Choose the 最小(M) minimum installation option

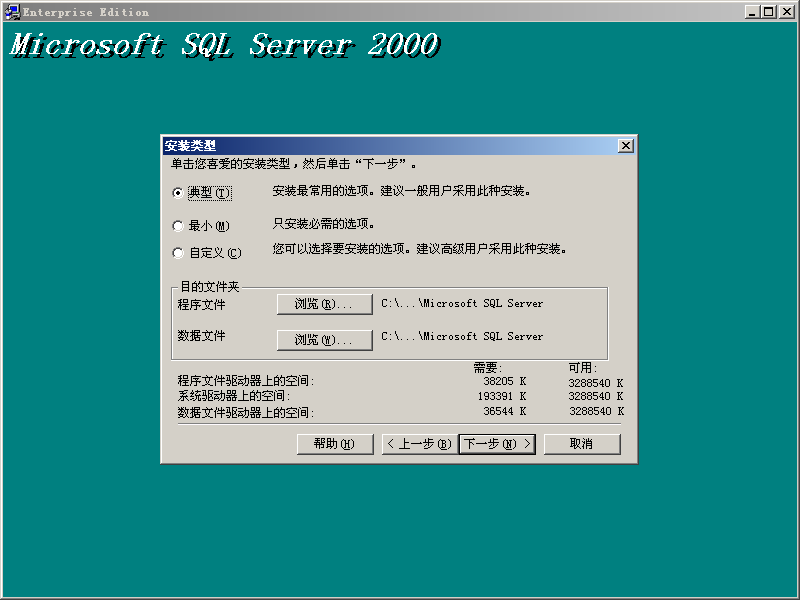pyautogui.click(x=178, y=226)
